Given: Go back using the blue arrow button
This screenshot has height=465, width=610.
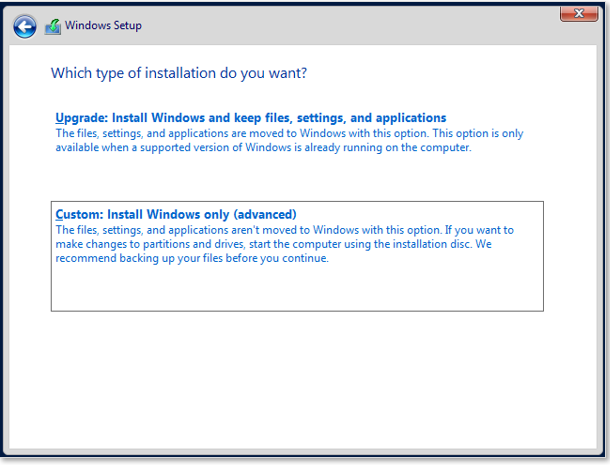Looking at the screenshot, I should pos(25,26).
